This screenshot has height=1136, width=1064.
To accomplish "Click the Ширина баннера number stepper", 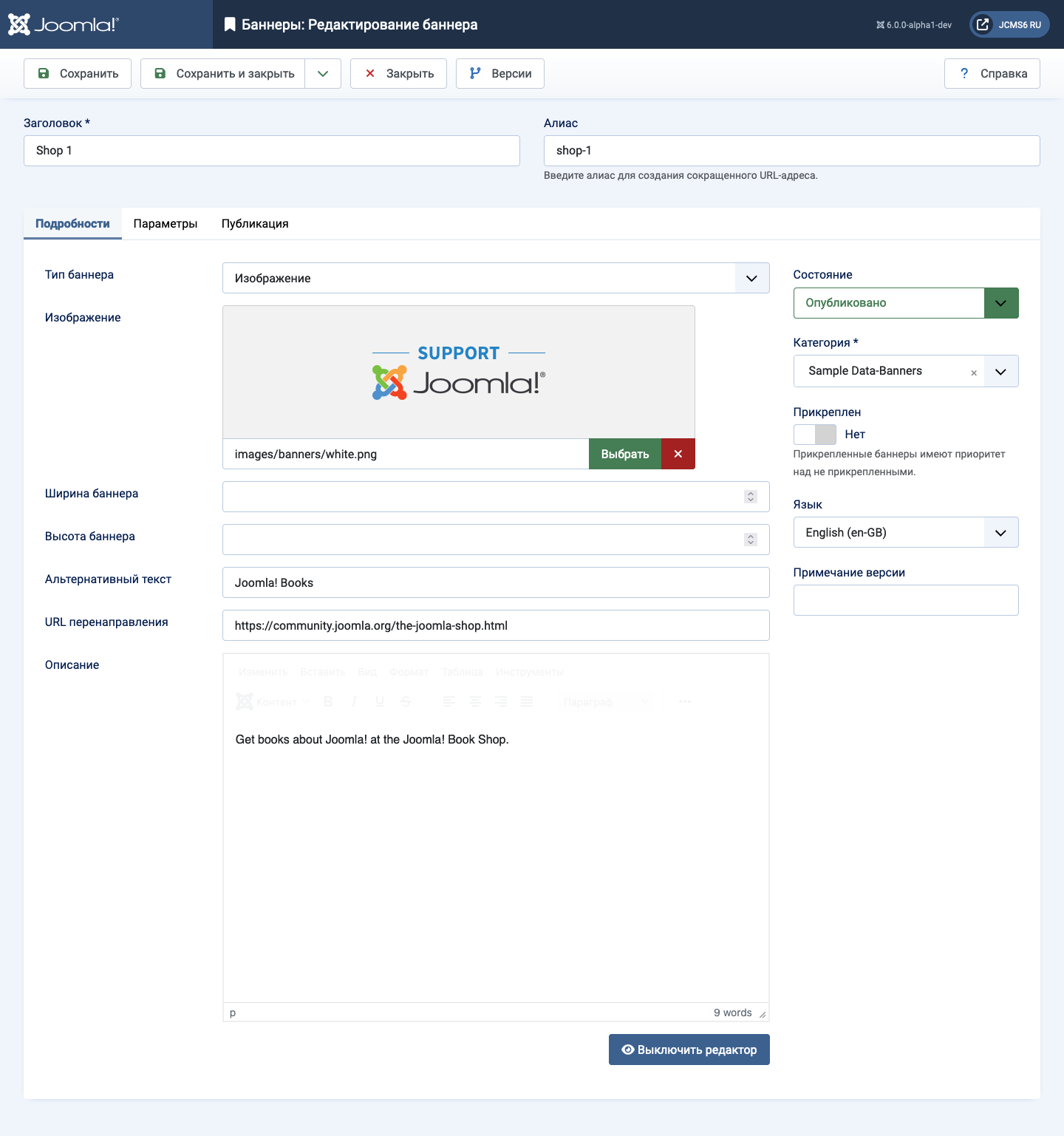I will click(751, 497).
